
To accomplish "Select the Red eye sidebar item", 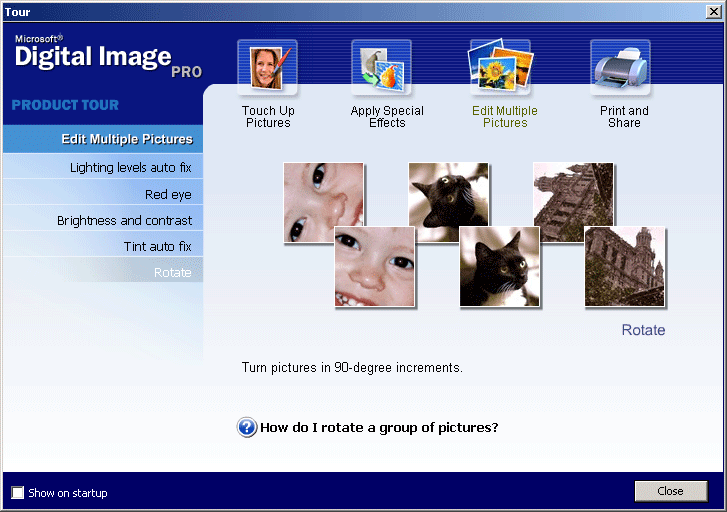I will [x=103, y=193].
